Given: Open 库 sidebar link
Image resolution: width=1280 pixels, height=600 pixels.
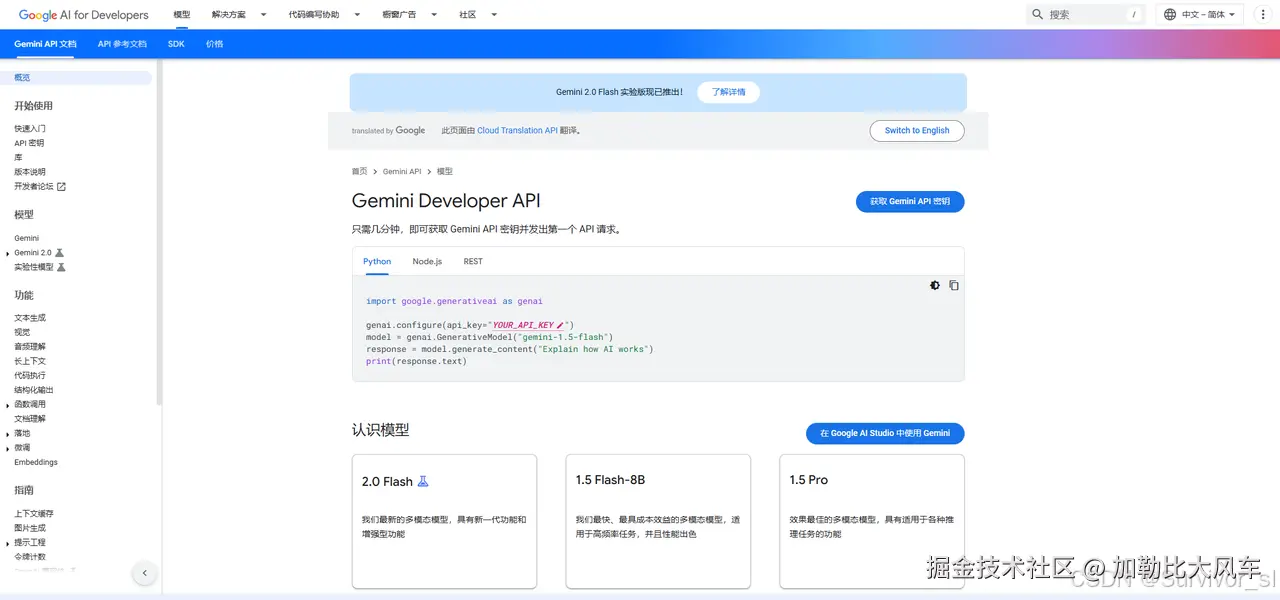Looking at the screenshot, I should pyautogui.click(x=18, y=157).
